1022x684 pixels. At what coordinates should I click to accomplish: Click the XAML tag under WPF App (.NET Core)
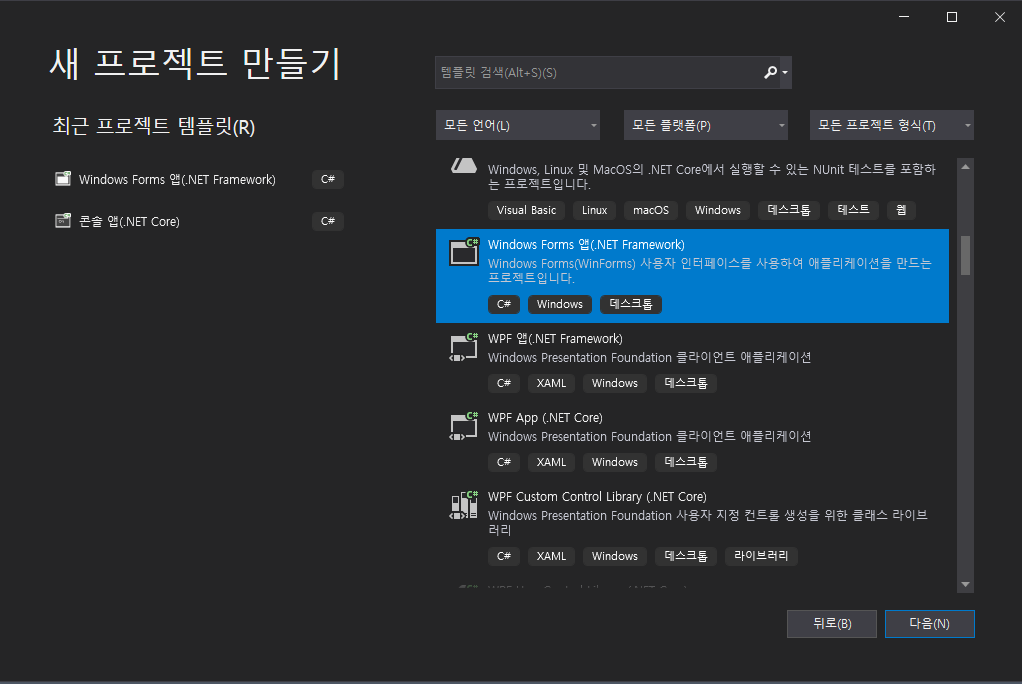[x=551, y=462]
